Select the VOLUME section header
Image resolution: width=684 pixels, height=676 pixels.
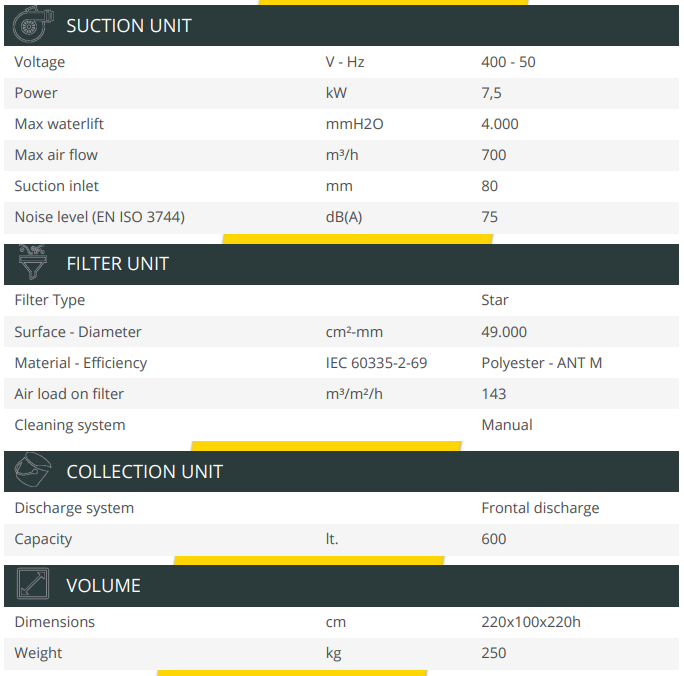point(103,586)
